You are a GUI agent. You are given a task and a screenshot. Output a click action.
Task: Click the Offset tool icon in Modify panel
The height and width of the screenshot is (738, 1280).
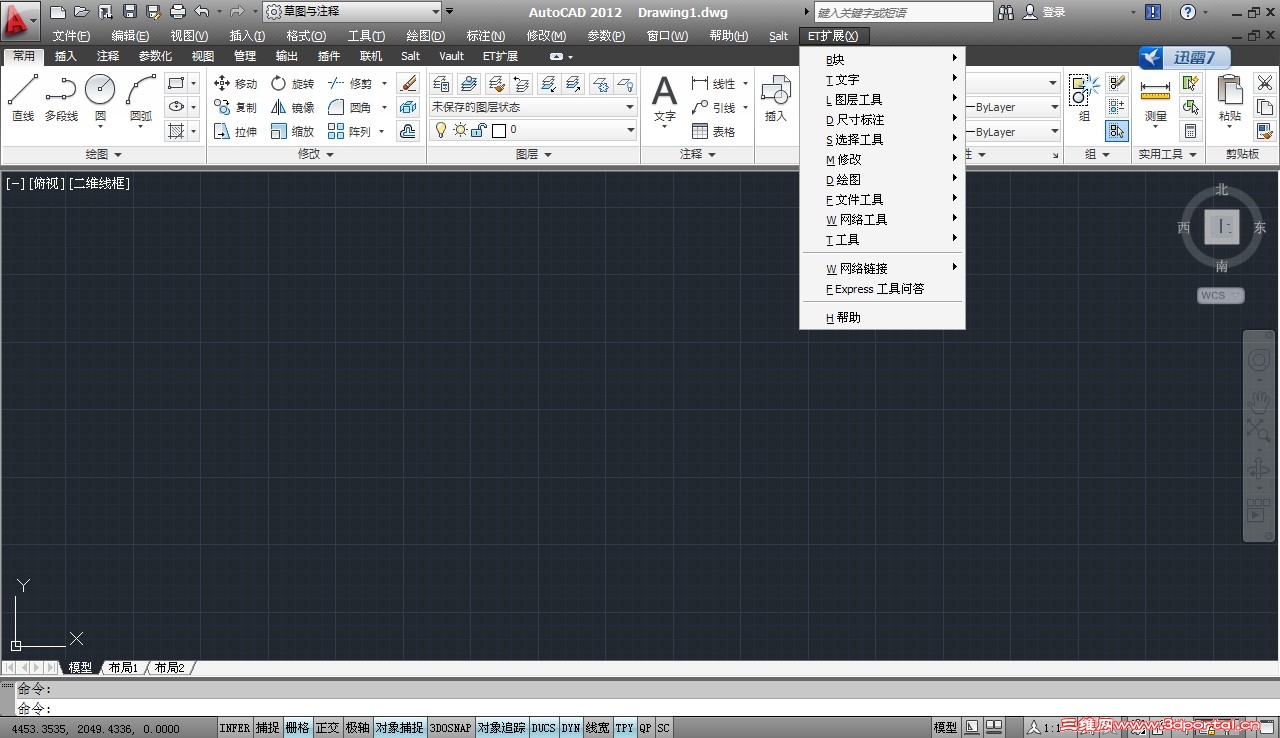click(x=407, y=131)
